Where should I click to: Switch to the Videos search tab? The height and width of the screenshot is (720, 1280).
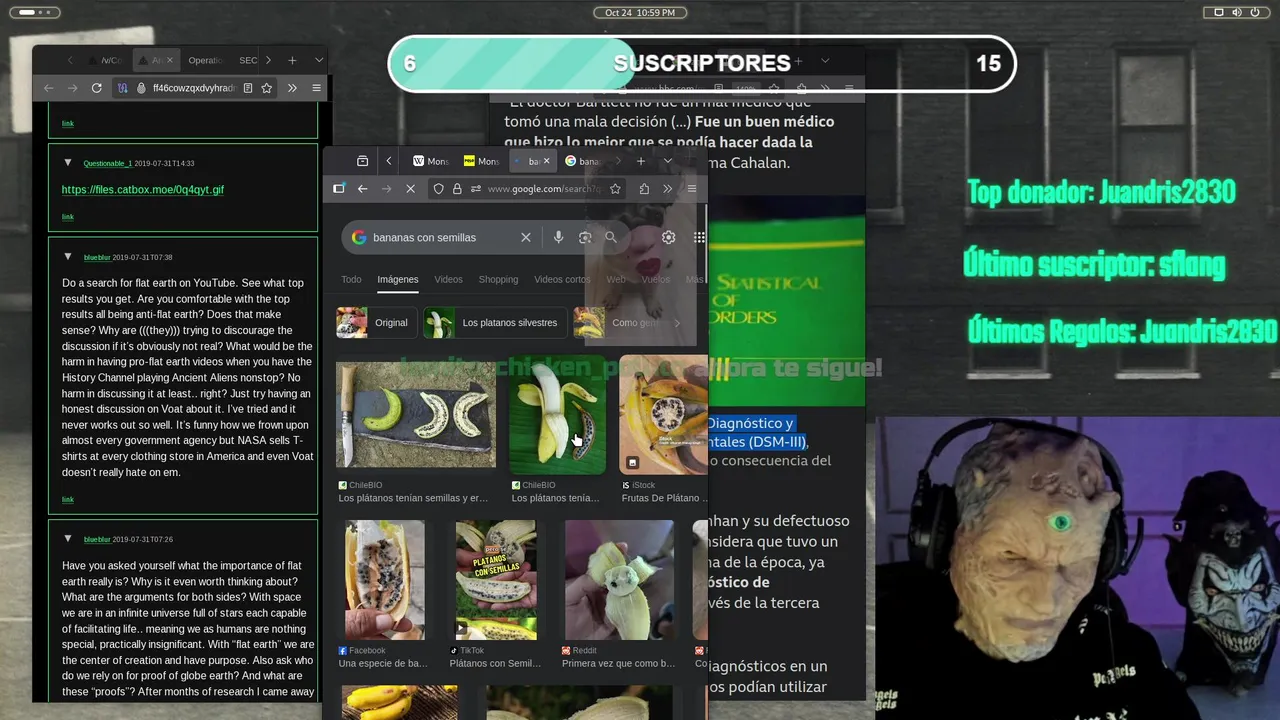(448, 280)
